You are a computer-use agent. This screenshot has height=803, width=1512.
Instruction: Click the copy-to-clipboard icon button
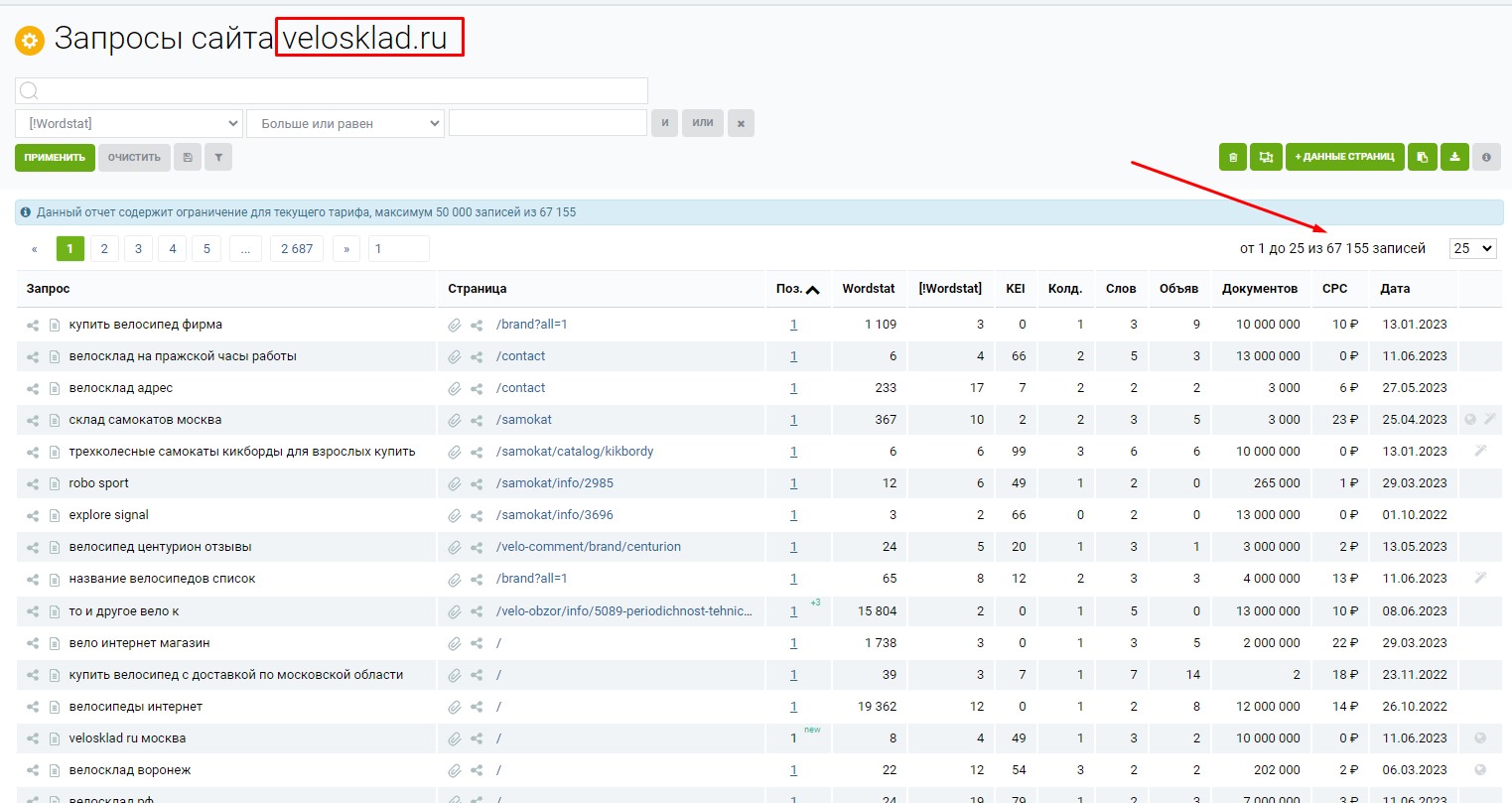click(1423, 157)
